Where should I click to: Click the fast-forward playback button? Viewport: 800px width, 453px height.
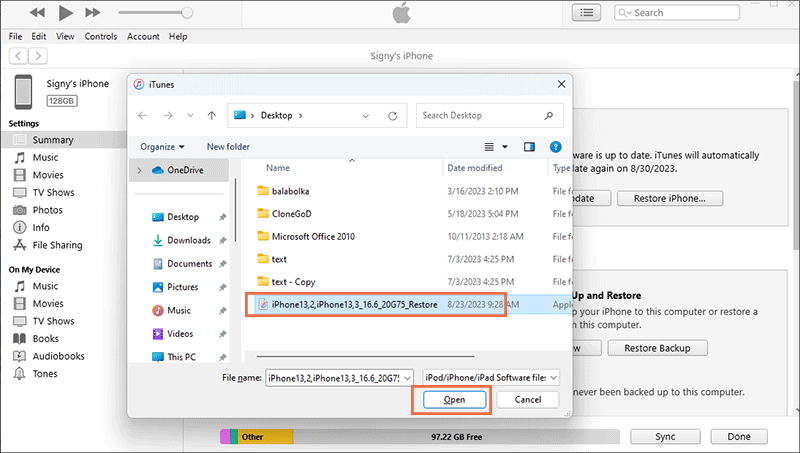[x=92, y=12]
